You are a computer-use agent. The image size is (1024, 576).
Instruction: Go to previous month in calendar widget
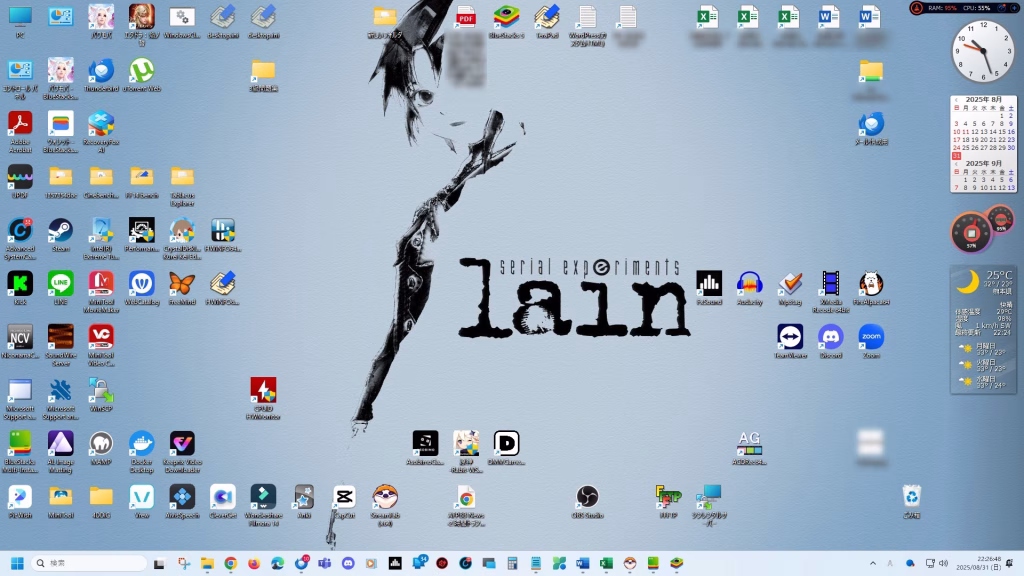[956, 100]
